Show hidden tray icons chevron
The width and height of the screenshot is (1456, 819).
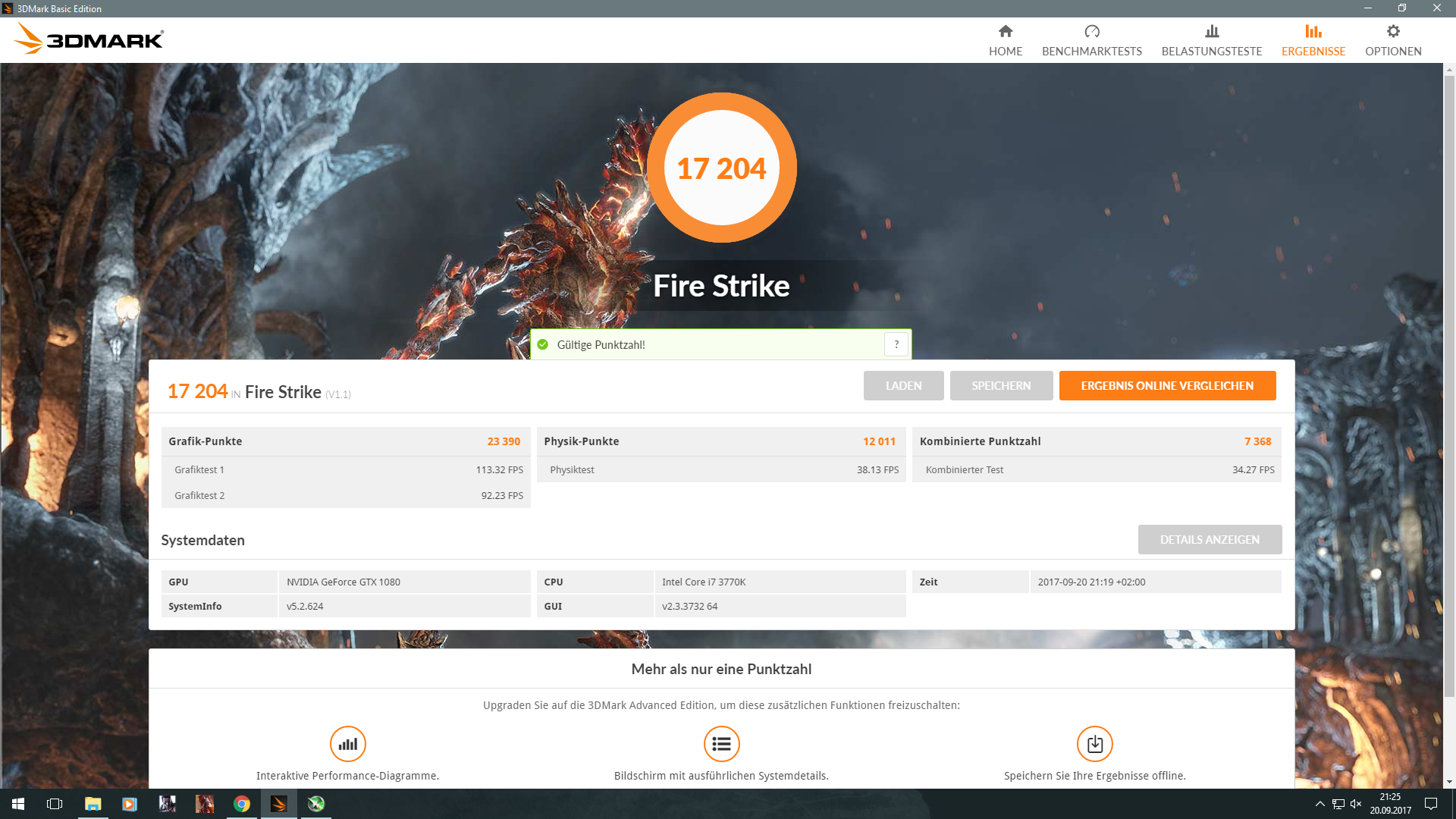pyautogui.click(x=1319, y=804)
